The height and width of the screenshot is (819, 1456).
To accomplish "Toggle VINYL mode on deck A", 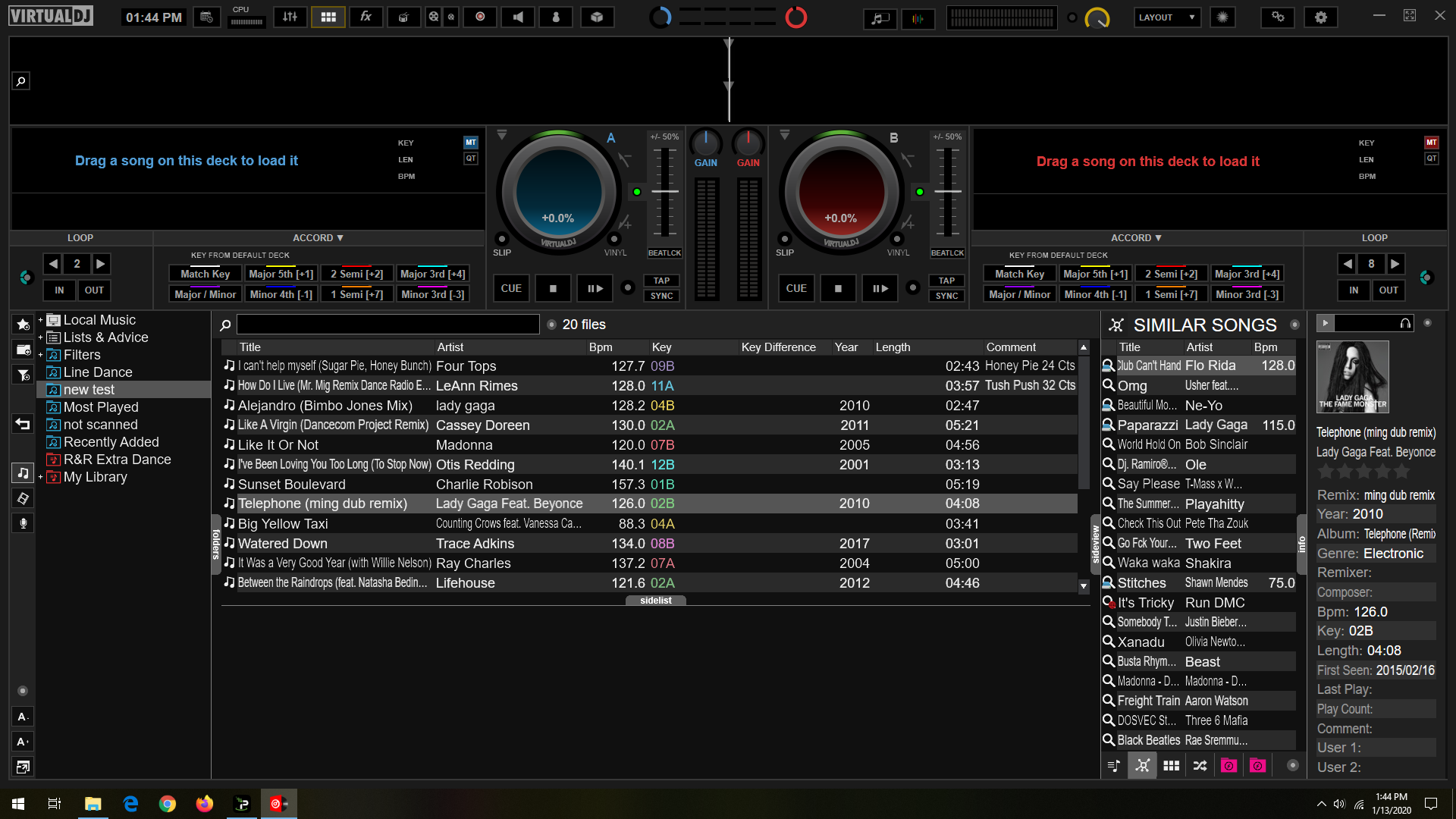I will tap(614, 240).
